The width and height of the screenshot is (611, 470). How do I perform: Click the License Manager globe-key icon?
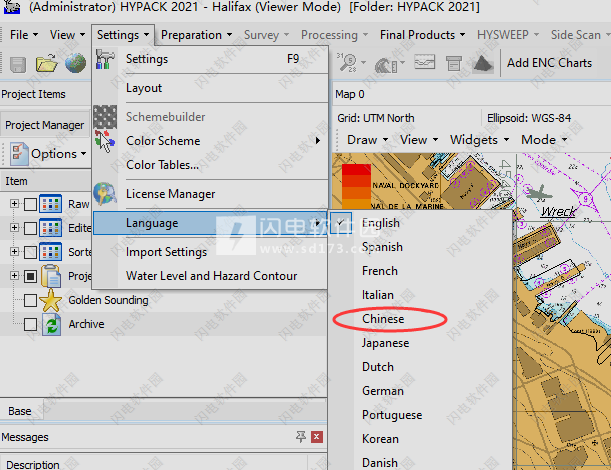pos(105,193)
